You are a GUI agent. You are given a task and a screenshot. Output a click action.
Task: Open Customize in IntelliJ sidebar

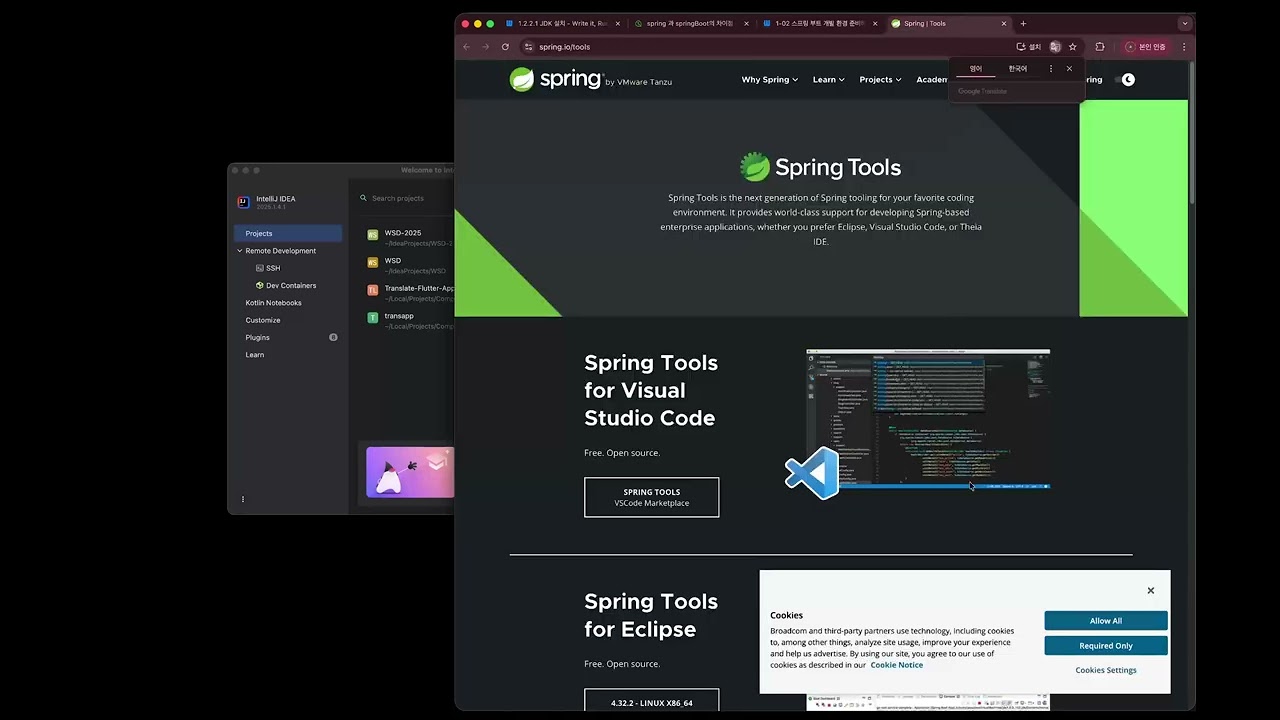click(x=263, y=320)
